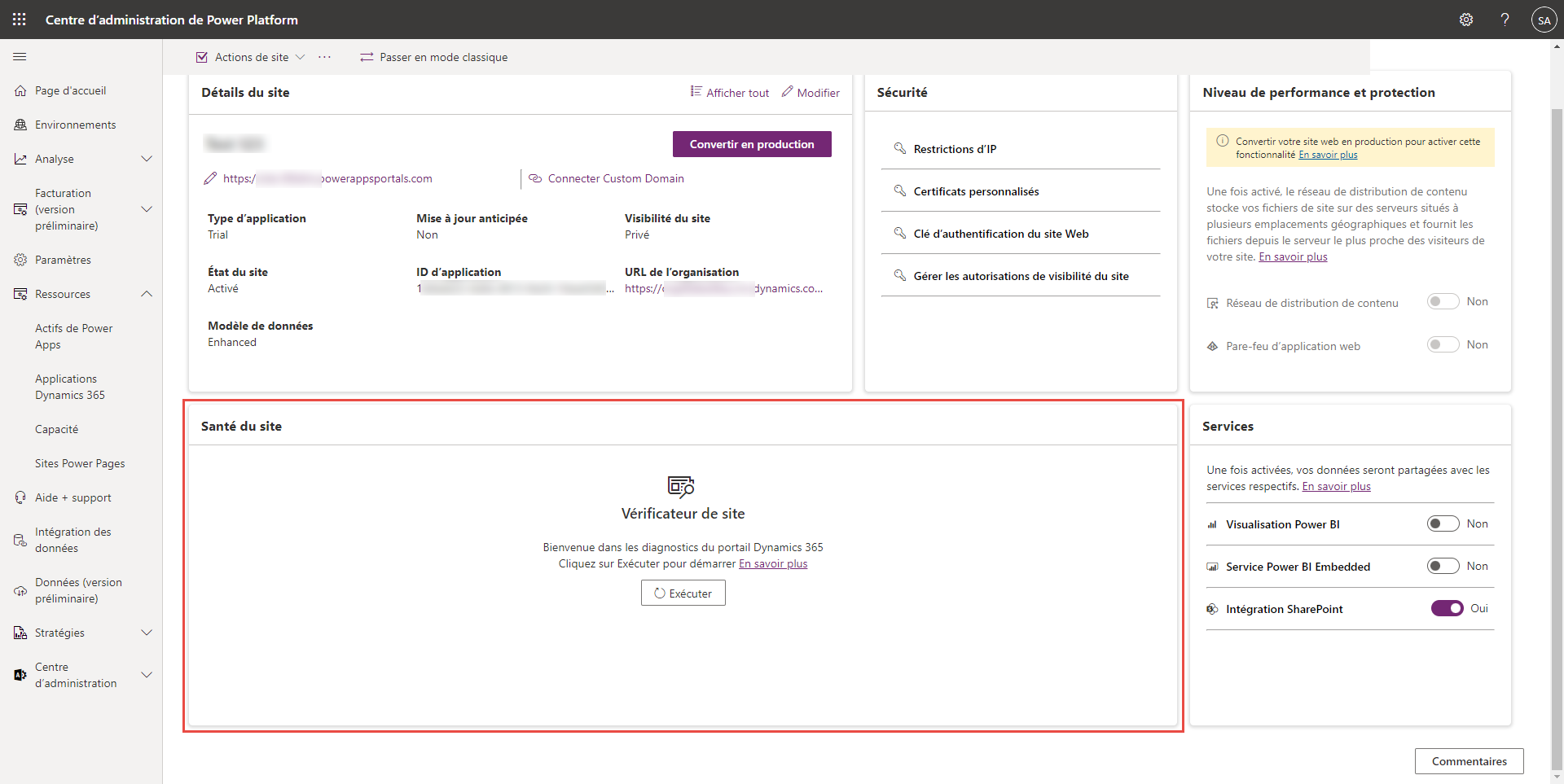Viewport: 1564px width, 784px height.
Task: Select Passer en mode classique
Action: click(x=433, y=57)
